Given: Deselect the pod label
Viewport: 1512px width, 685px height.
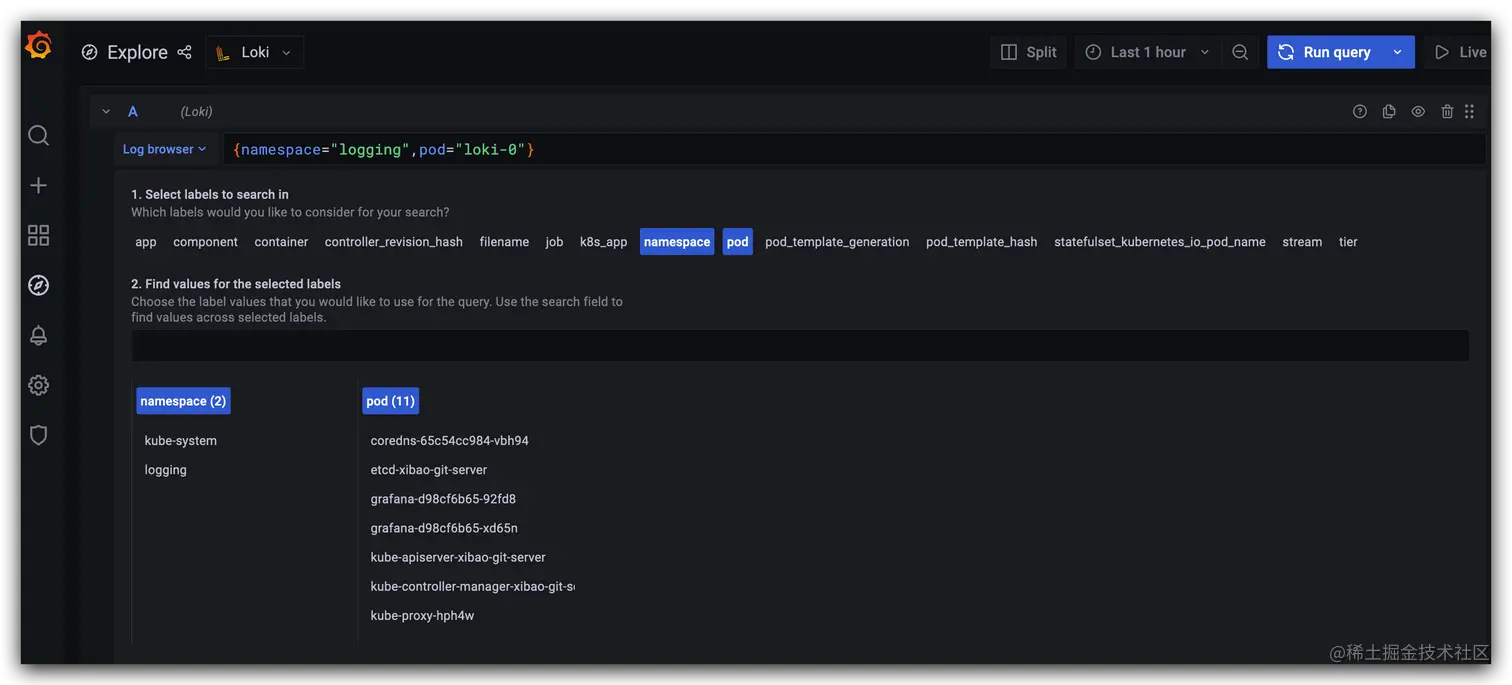Looking at the screenshot, I should tap(738, 242).
